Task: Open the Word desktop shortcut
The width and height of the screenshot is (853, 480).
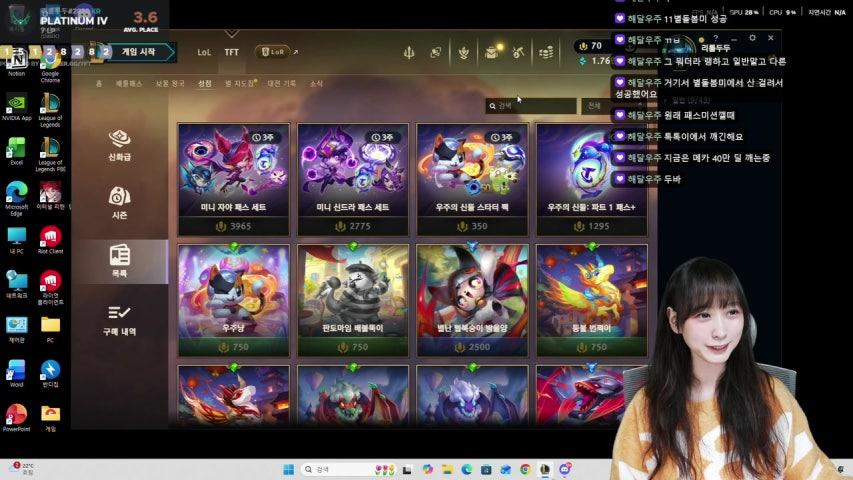Action: tap(17, 373)
